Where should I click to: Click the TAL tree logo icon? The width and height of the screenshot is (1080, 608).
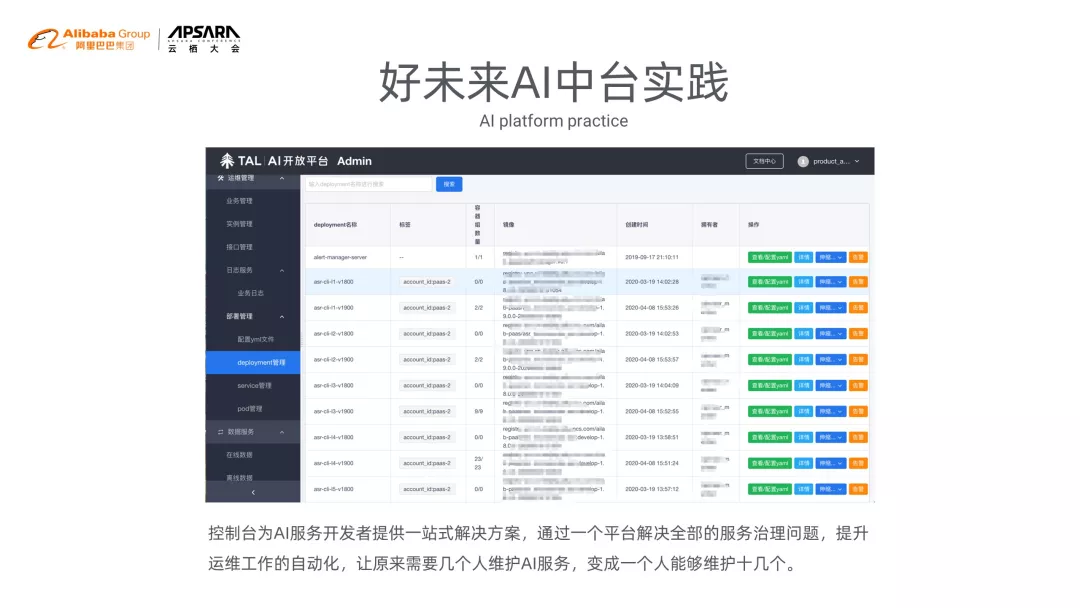coord(227,161)
